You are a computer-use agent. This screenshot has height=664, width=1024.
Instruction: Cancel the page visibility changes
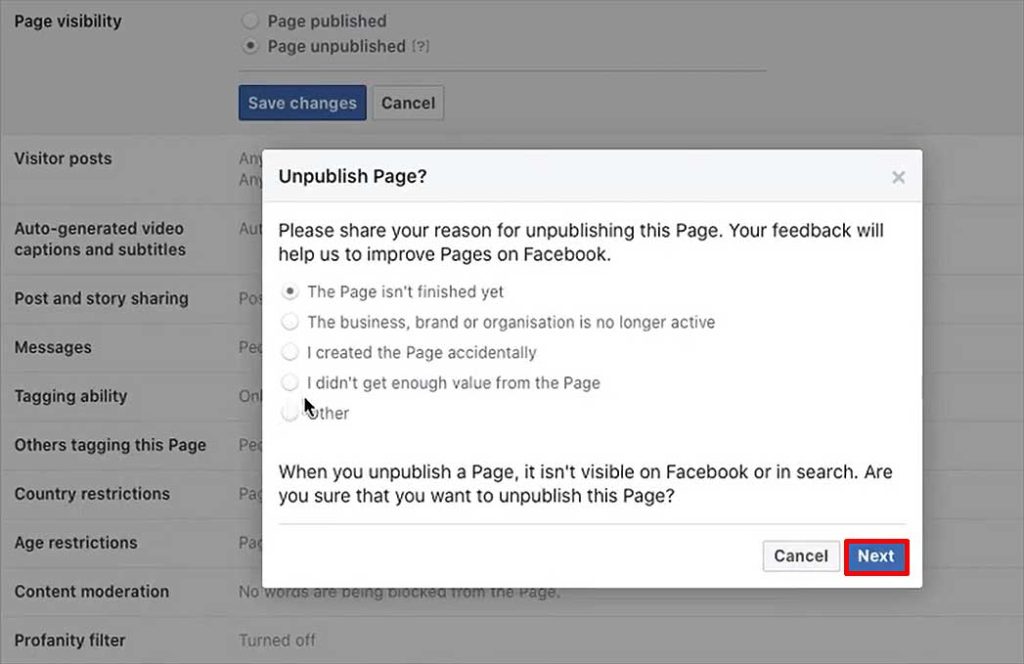tap(408, 103)
